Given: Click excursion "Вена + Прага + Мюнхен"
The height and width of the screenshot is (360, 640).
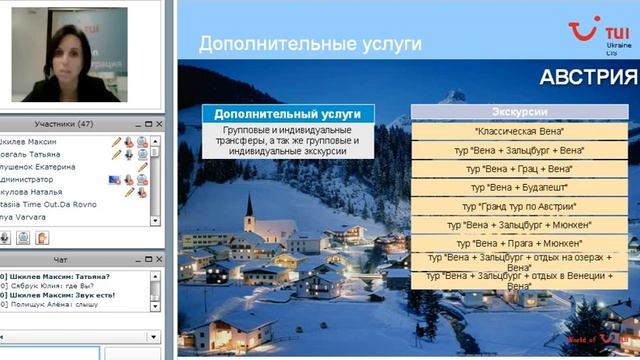Looking at the screenshot, I should point(519,243).
